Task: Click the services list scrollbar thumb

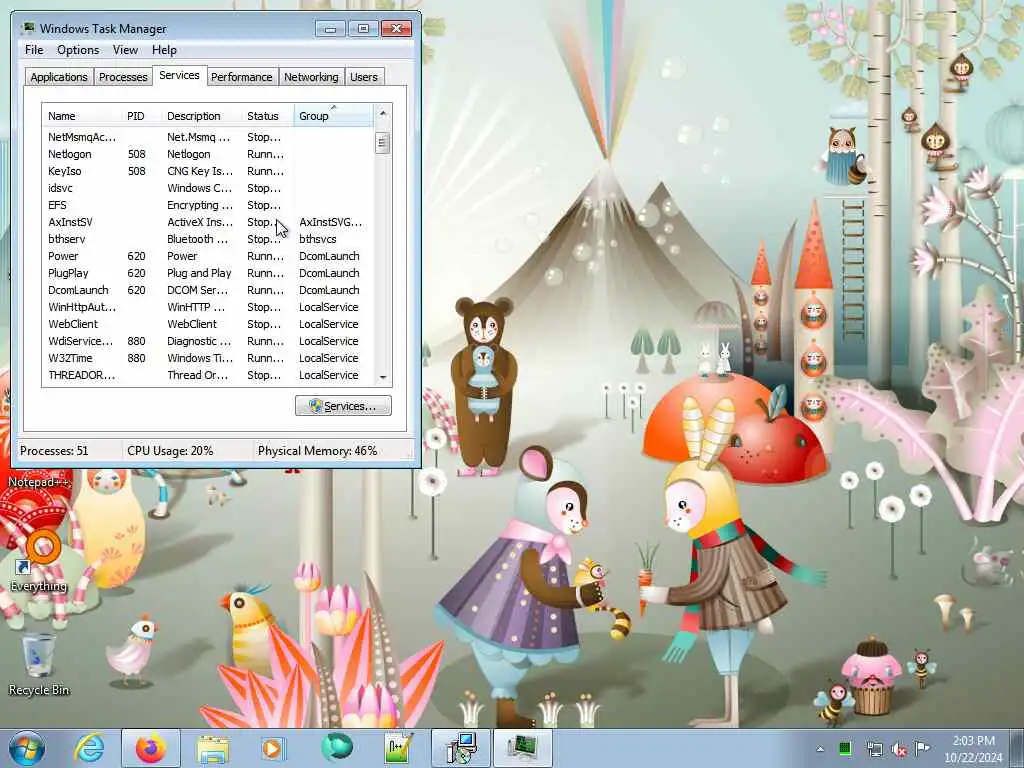Action: [x=383, y=142]
